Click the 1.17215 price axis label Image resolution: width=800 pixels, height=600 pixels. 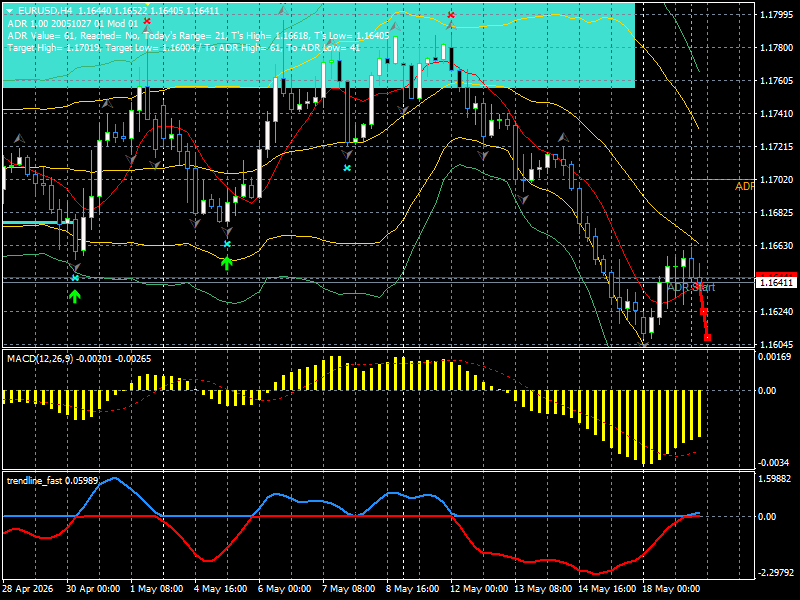[x=776, y=147]
